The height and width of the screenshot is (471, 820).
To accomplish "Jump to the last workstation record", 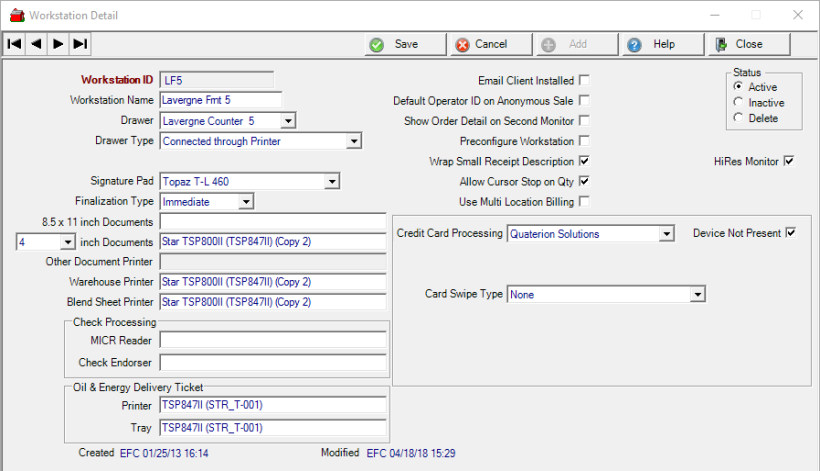I will (x=80, y=44).
